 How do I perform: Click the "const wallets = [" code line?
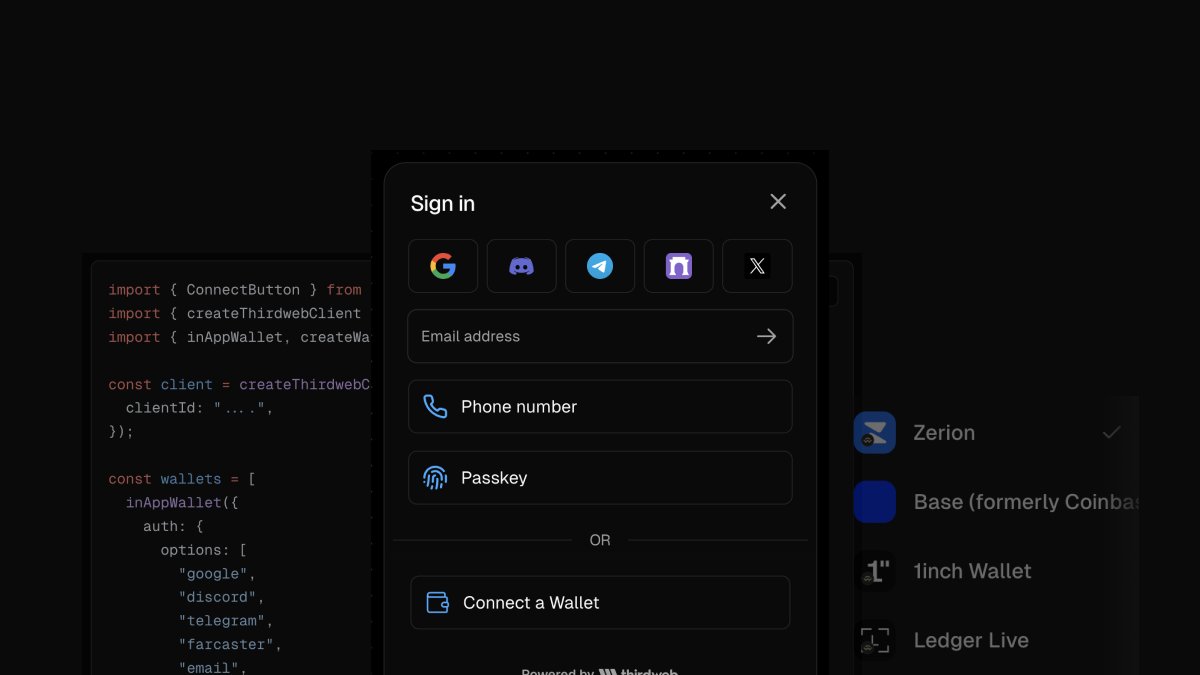point(182,479)
